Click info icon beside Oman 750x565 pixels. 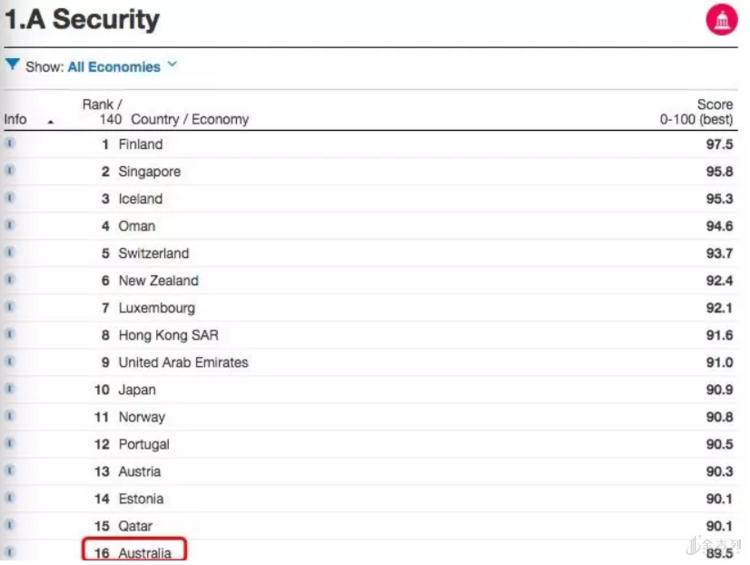point(11,226)
